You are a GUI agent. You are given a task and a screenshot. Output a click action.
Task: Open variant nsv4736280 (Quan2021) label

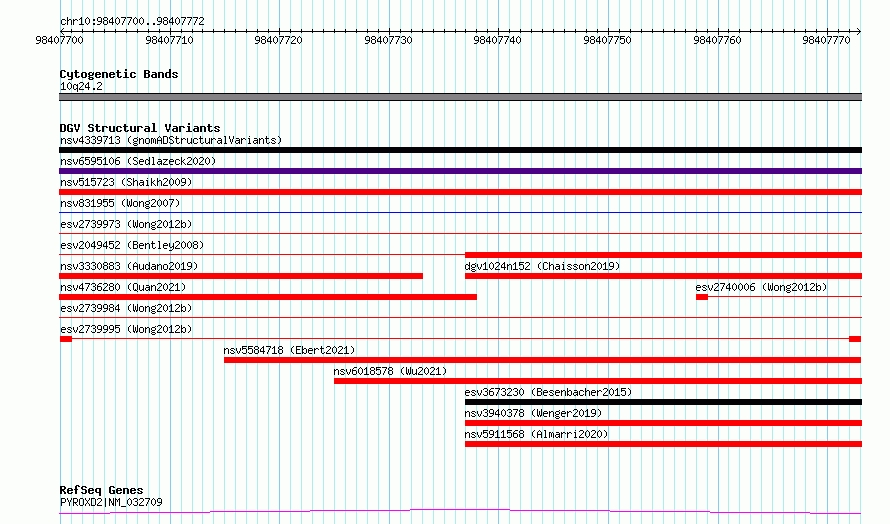(123, 287)
